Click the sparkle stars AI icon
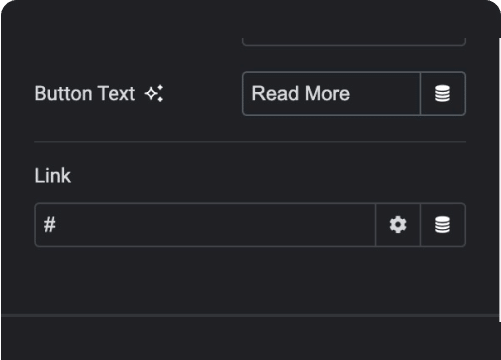The image size is (501, 360). (154, 94)
